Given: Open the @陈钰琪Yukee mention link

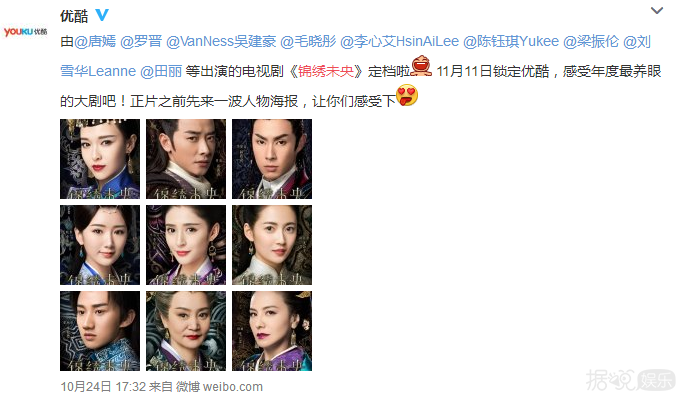Looking at the screenshot, I should tap(511, 41).
